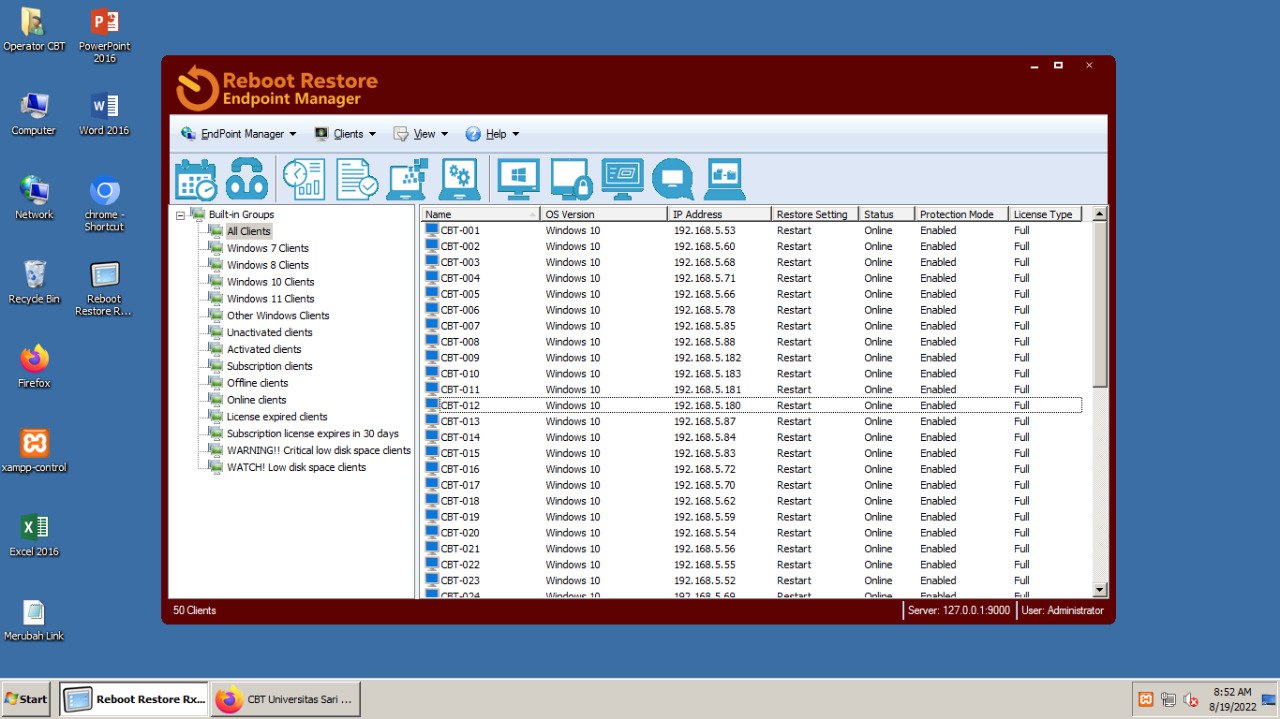This screenshot has width=1280, height=719.
Task: Collapse the Built-in Groups tree node
Action: point(180,215)
